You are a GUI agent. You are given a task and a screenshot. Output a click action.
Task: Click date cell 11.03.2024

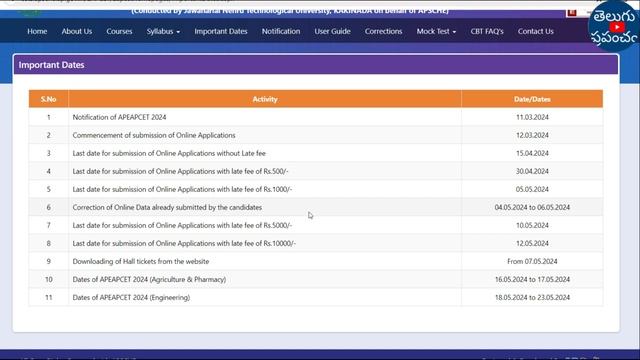(532, 117)
